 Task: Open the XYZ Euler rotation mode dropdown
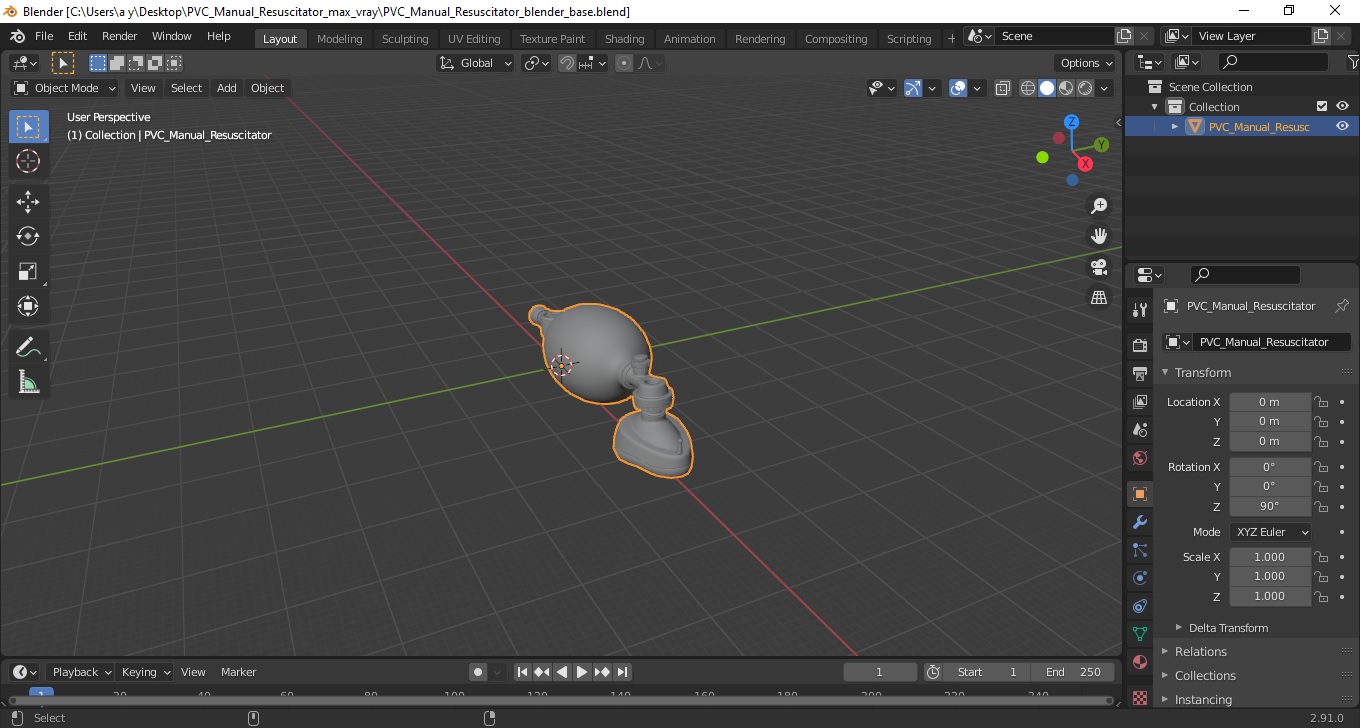(1270, 532)
